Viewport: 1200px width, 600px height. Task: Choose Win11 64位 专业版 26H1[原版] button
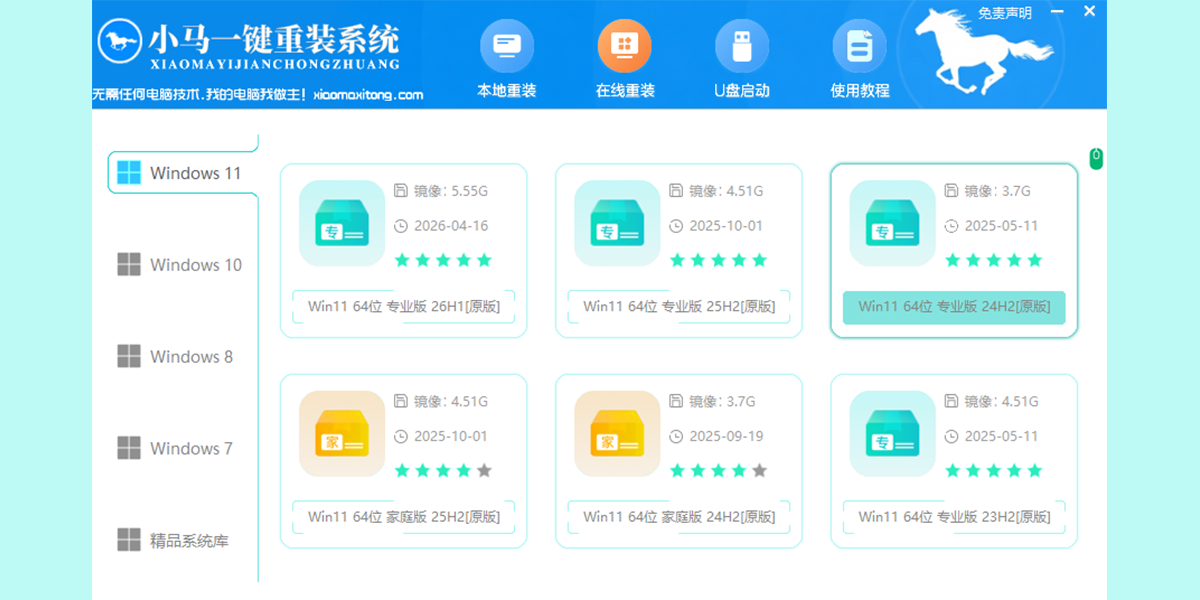(x=404, y=307)
